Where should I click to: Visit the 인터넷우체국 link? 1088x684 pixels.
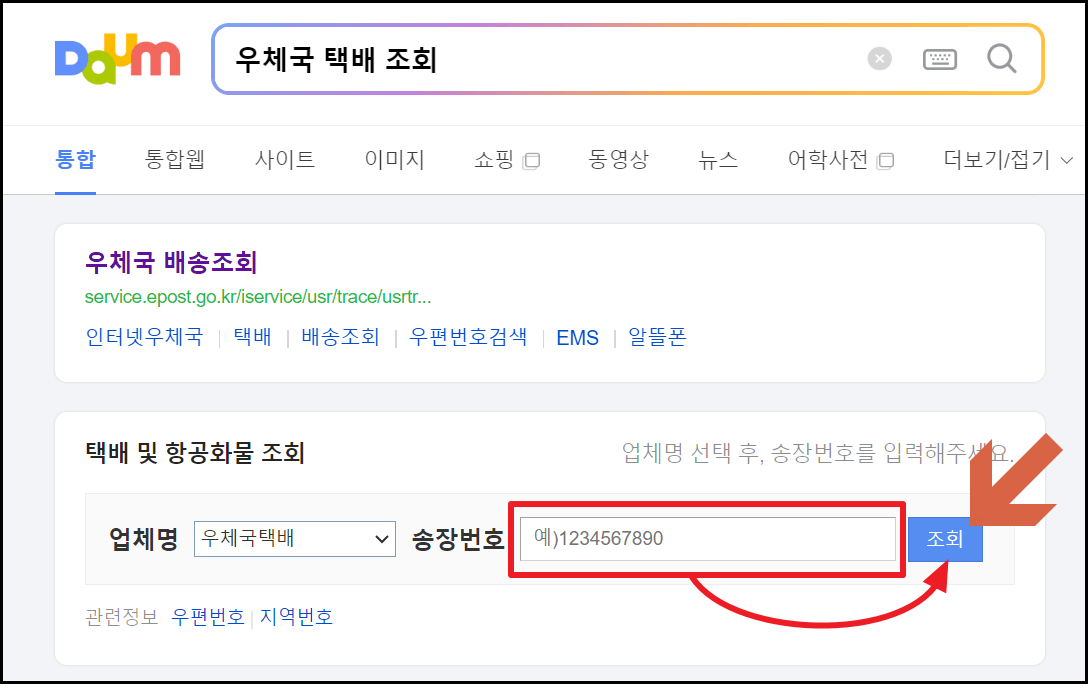142,337
